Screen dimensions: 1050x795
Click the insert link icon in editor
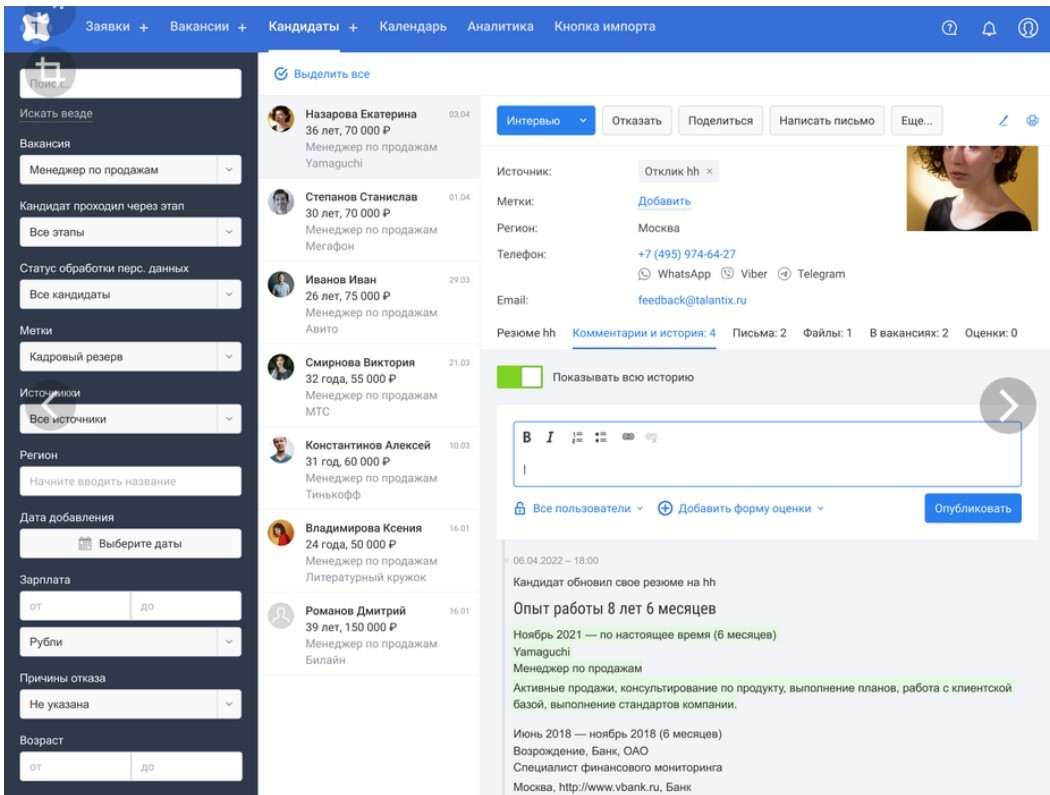click(628, 438)
